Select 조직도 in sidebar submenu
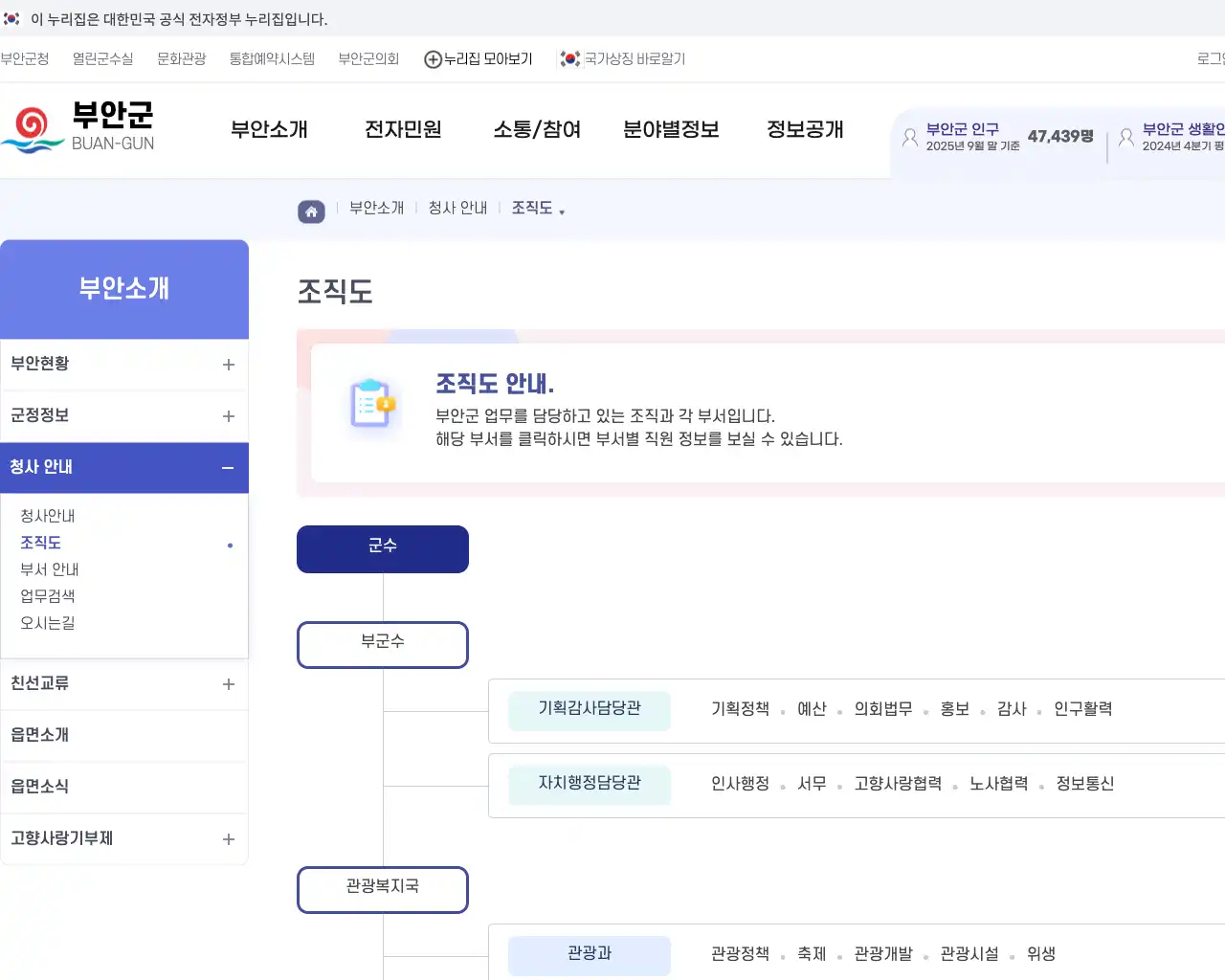 click(40, 543)
